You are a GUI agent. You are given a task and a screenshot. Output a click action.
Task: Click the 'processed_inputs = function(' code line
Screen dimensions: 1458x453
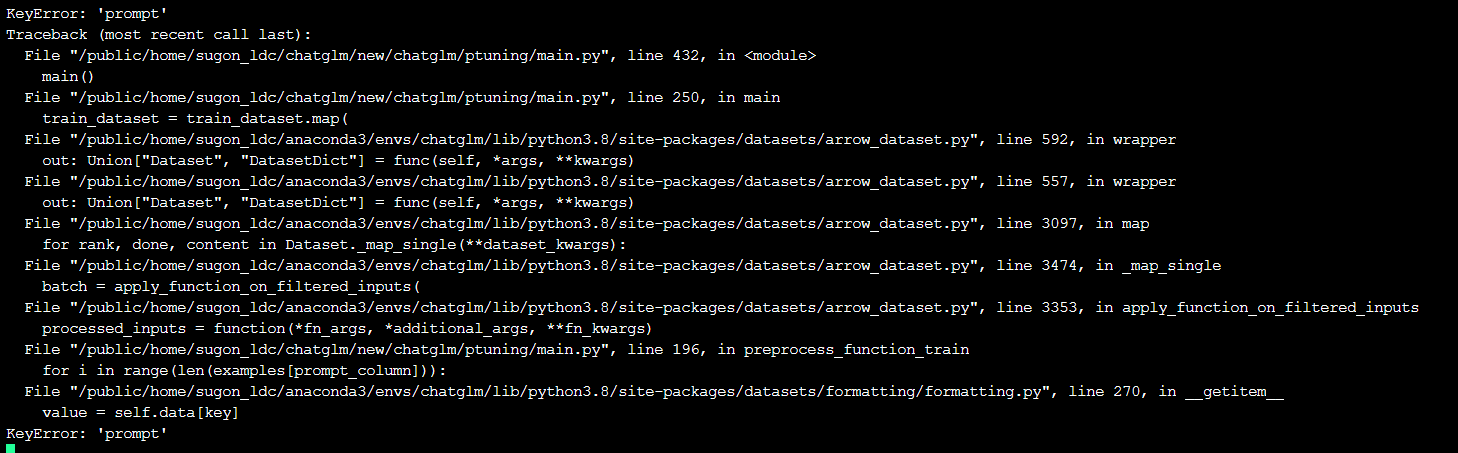click(x=346, y=329)
